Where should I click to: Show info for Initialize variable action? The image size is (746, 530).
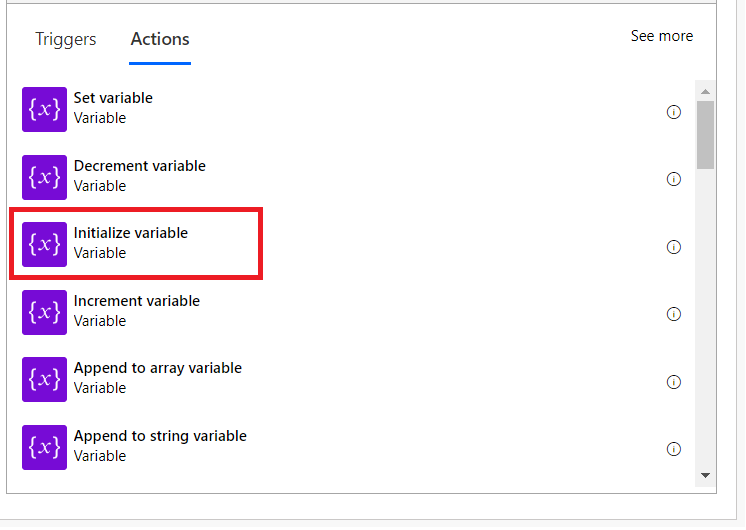(x=673, y=247)
